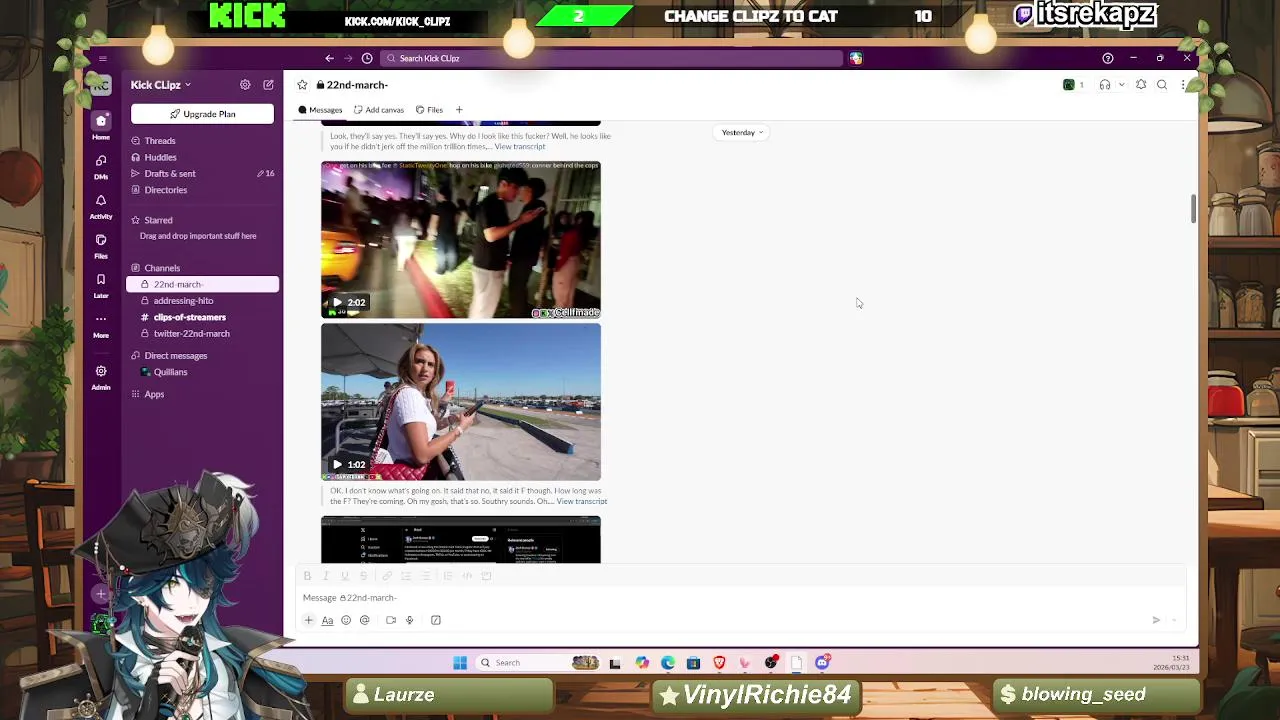Insert a mention with @ icon
The image size is (1280, 720).
coord(365,620)
